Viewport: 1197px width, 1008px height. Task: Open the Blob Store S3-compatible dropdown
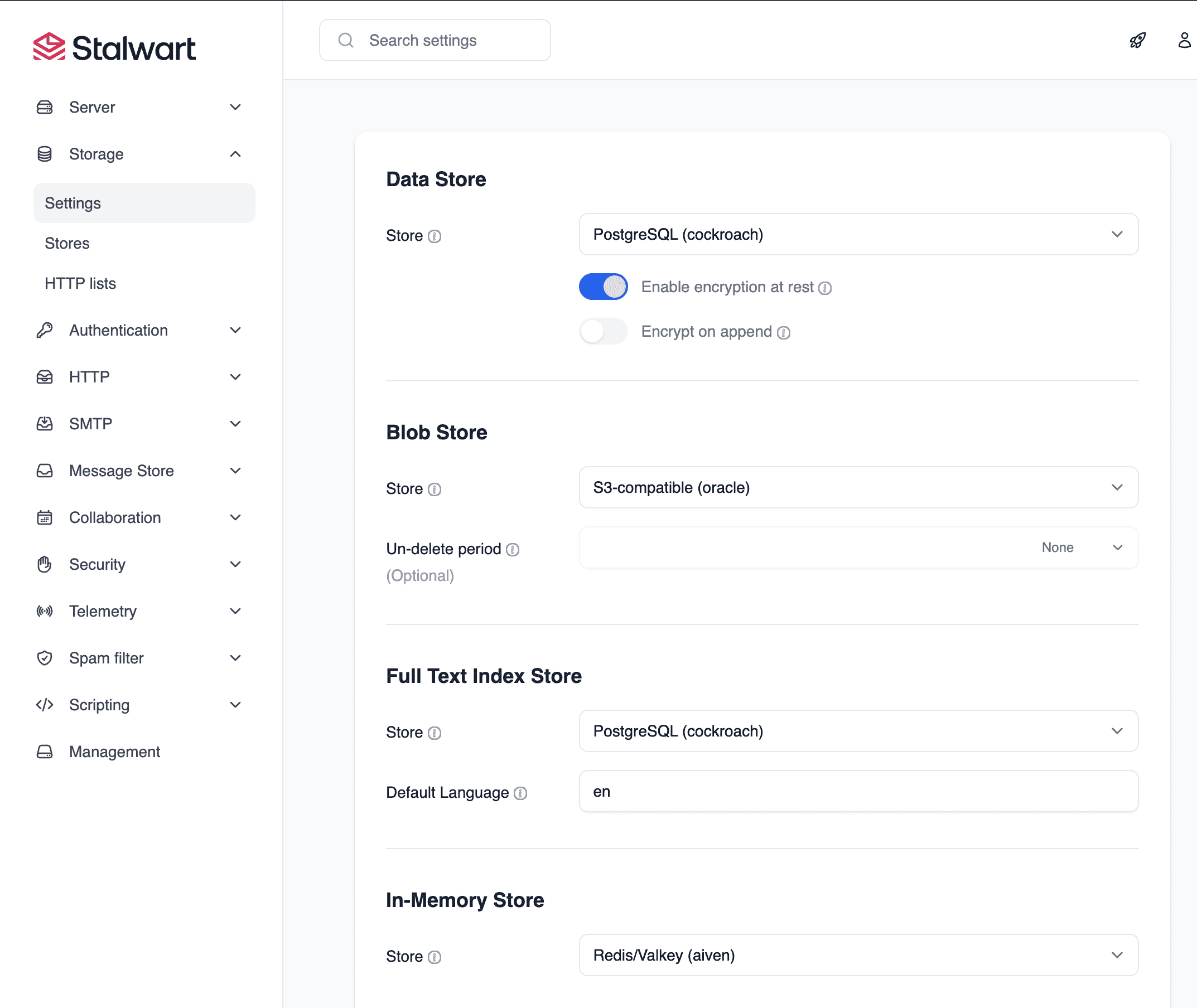857,487
